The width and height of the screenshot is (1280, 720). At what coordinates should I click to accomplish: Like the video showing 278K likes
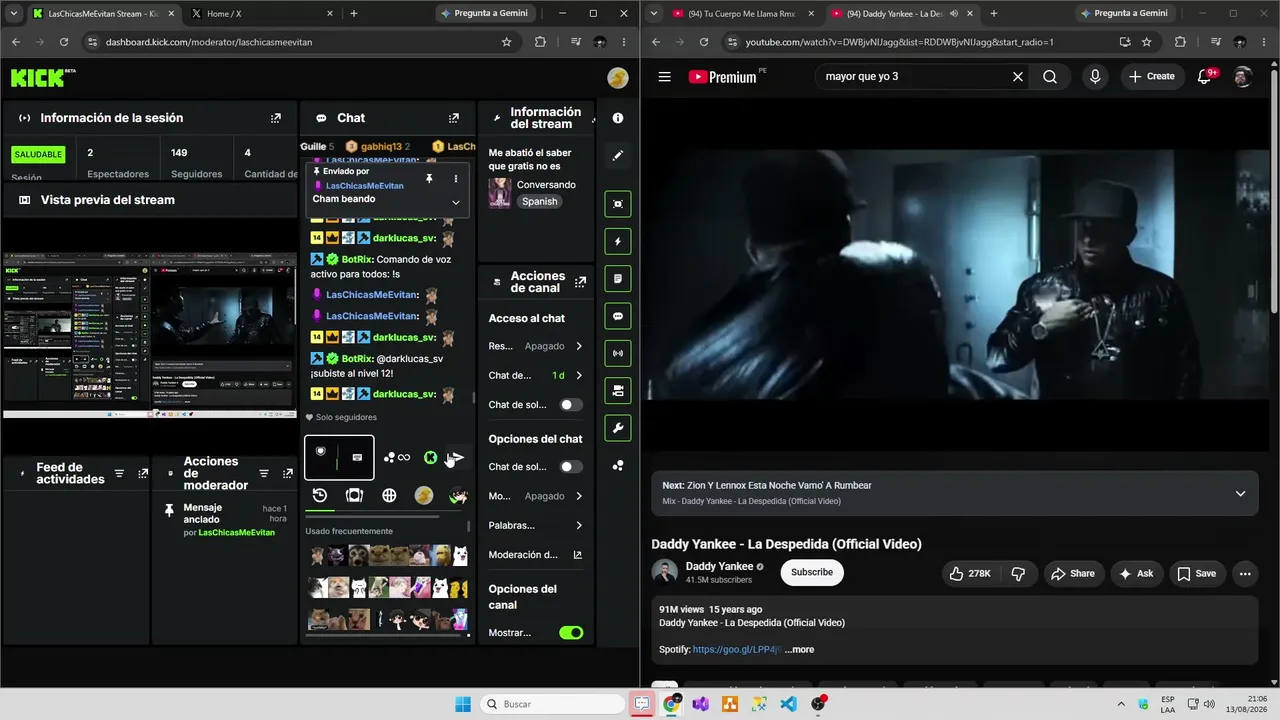[970, 573]
